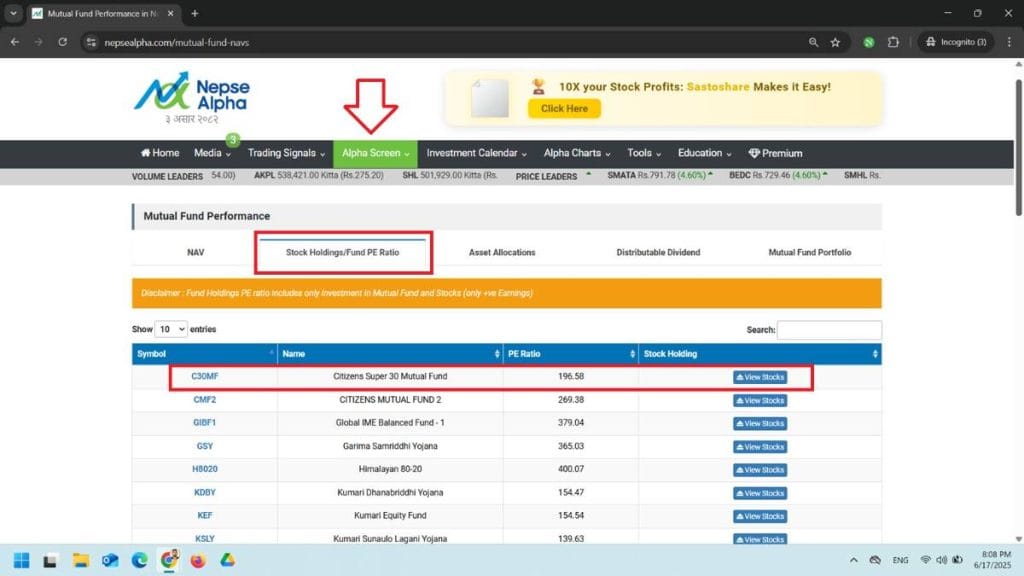View Stocks for Citizens Super 30 Mutual Fund
This screenshot has height=576, width=1024.
(760, 377)
